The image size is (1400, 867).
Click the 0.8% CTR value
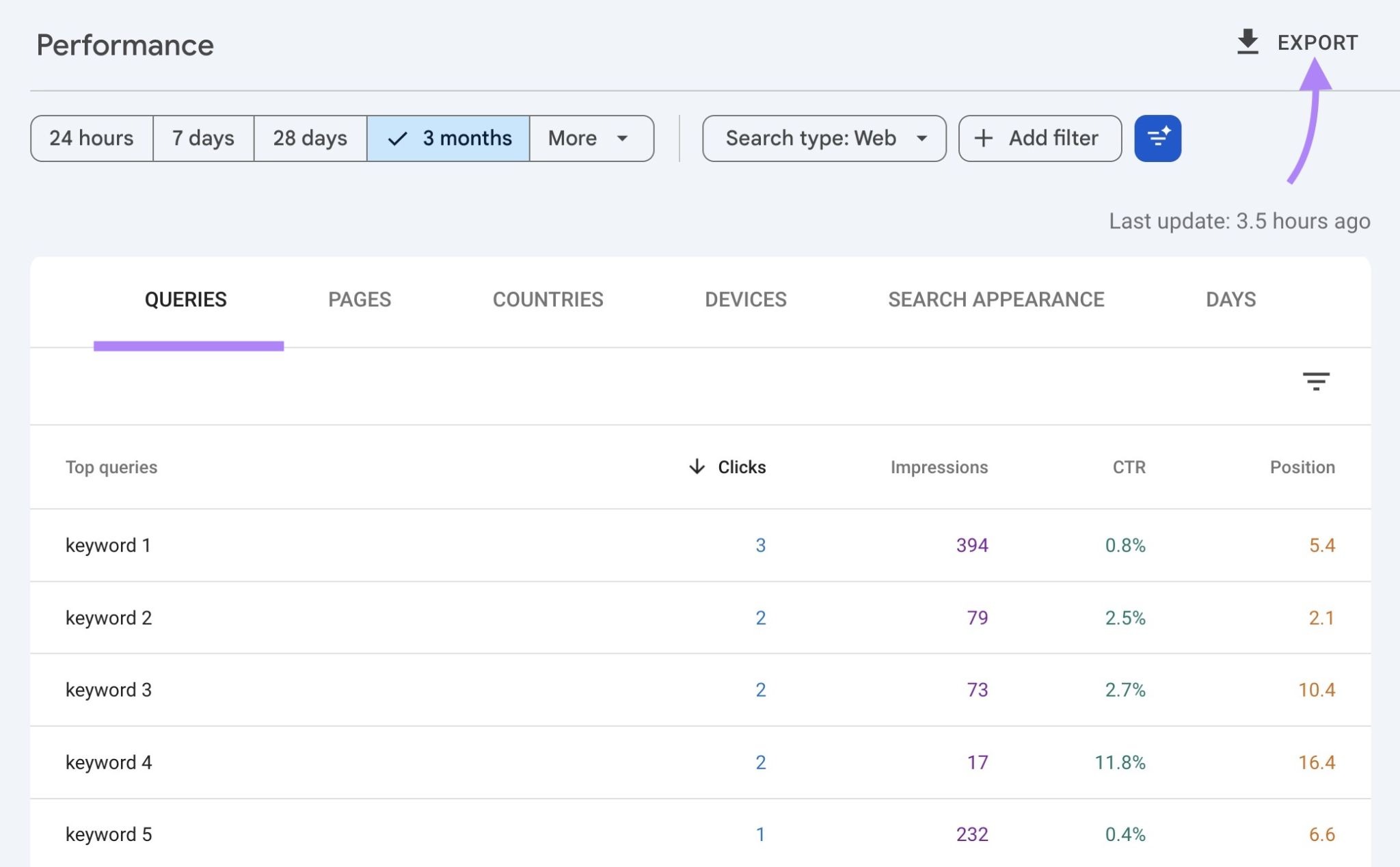[1125, 545]
